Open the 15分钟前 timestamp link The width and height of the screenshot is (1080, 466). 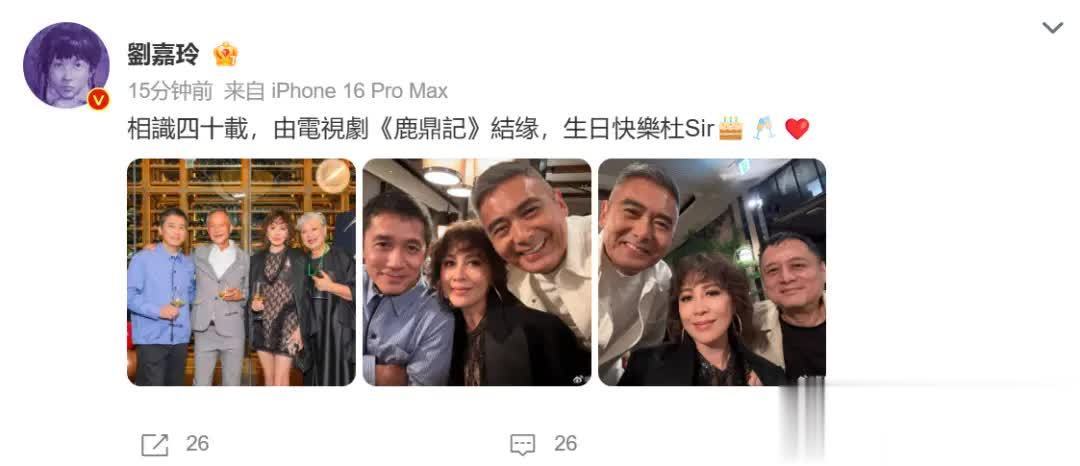pos(170,91)
